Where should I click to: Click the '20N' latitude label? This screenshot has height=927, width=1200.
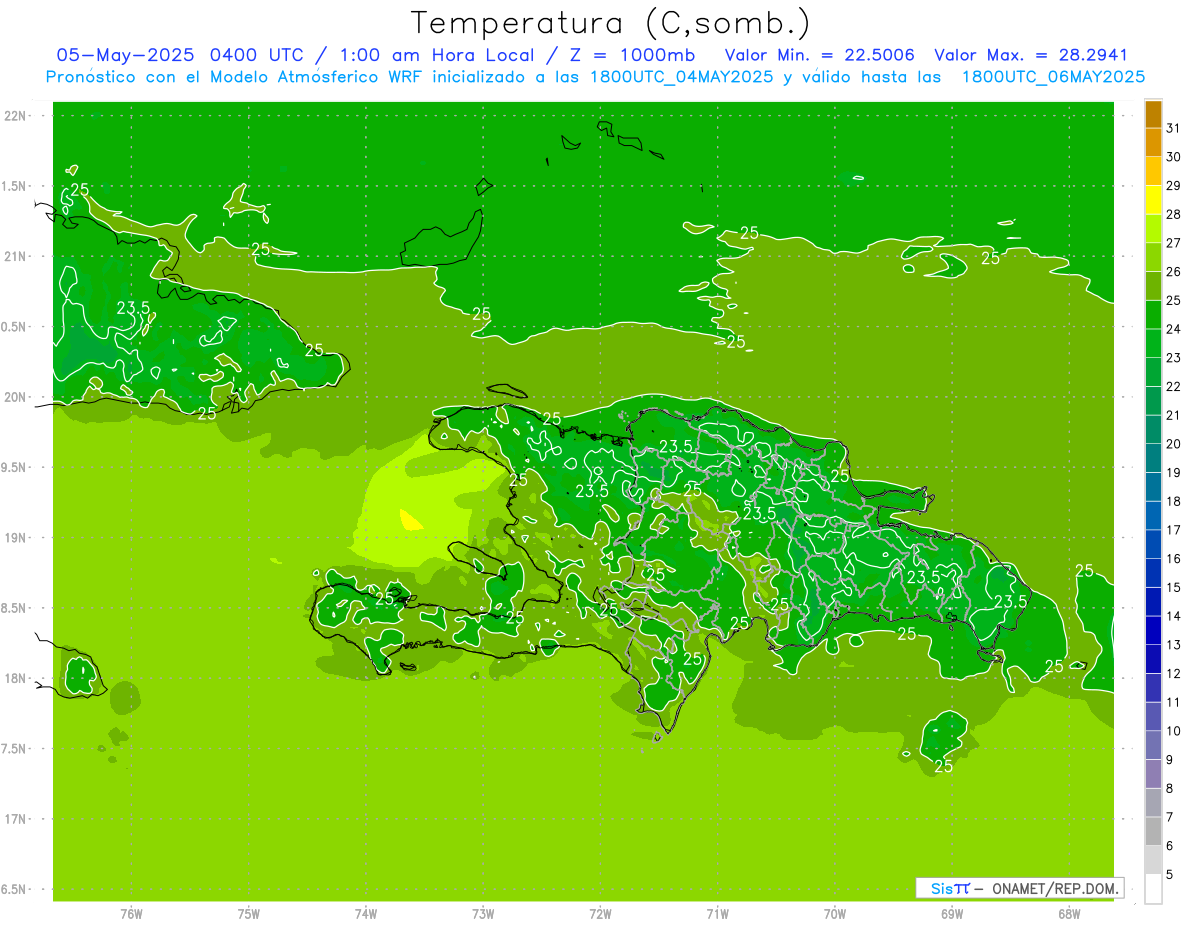coord(16,397)
